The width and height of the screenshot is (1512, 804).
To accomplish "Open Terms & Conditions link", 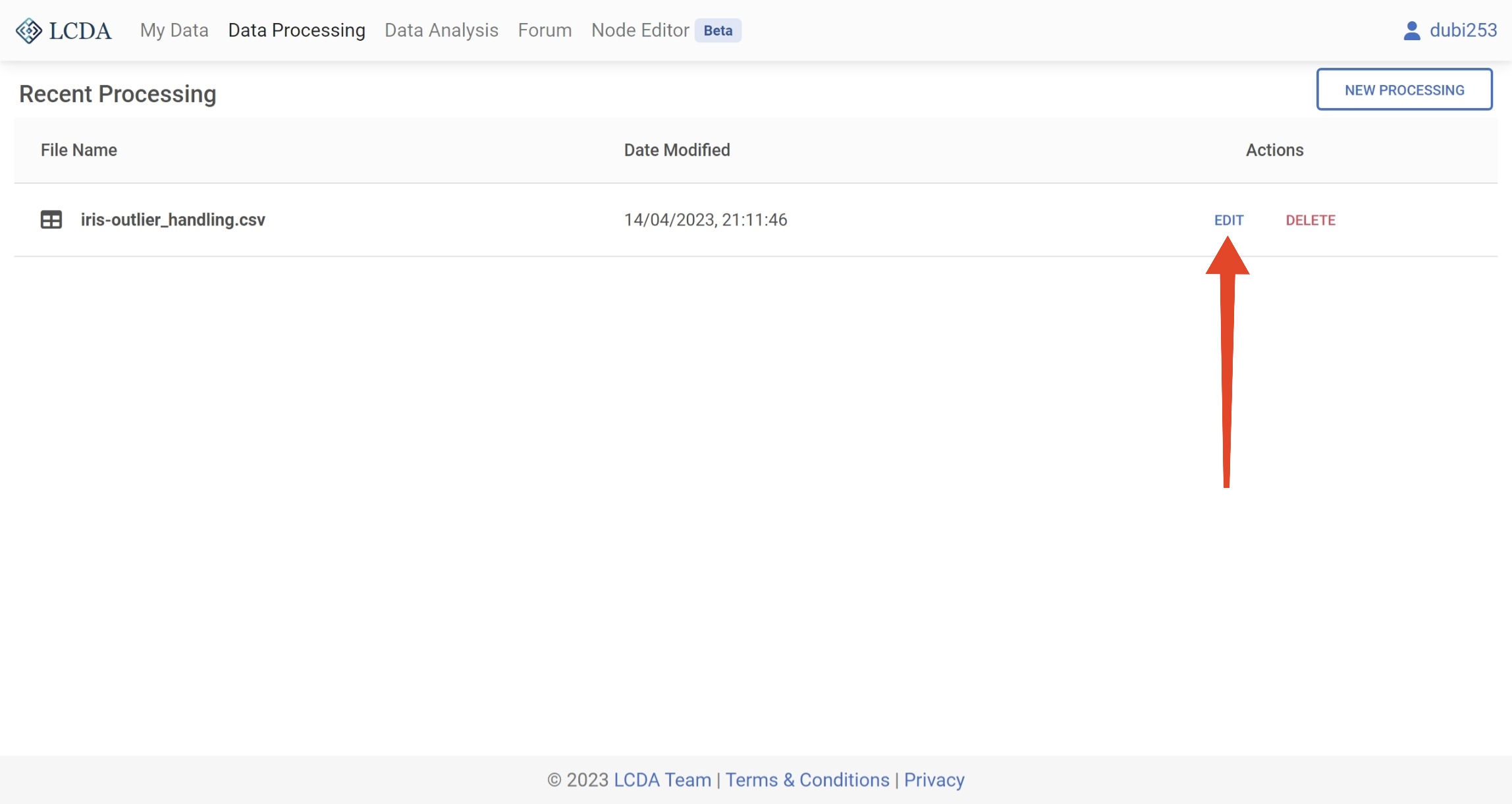I will pos(807,780).
